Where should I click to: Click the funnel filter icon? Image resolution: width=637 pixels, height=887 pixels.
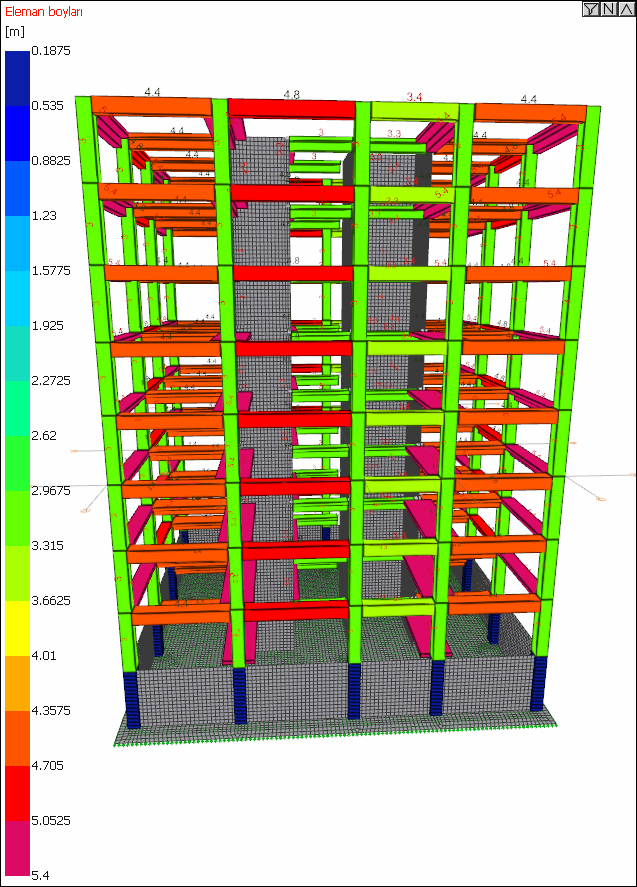pos(591,8)
